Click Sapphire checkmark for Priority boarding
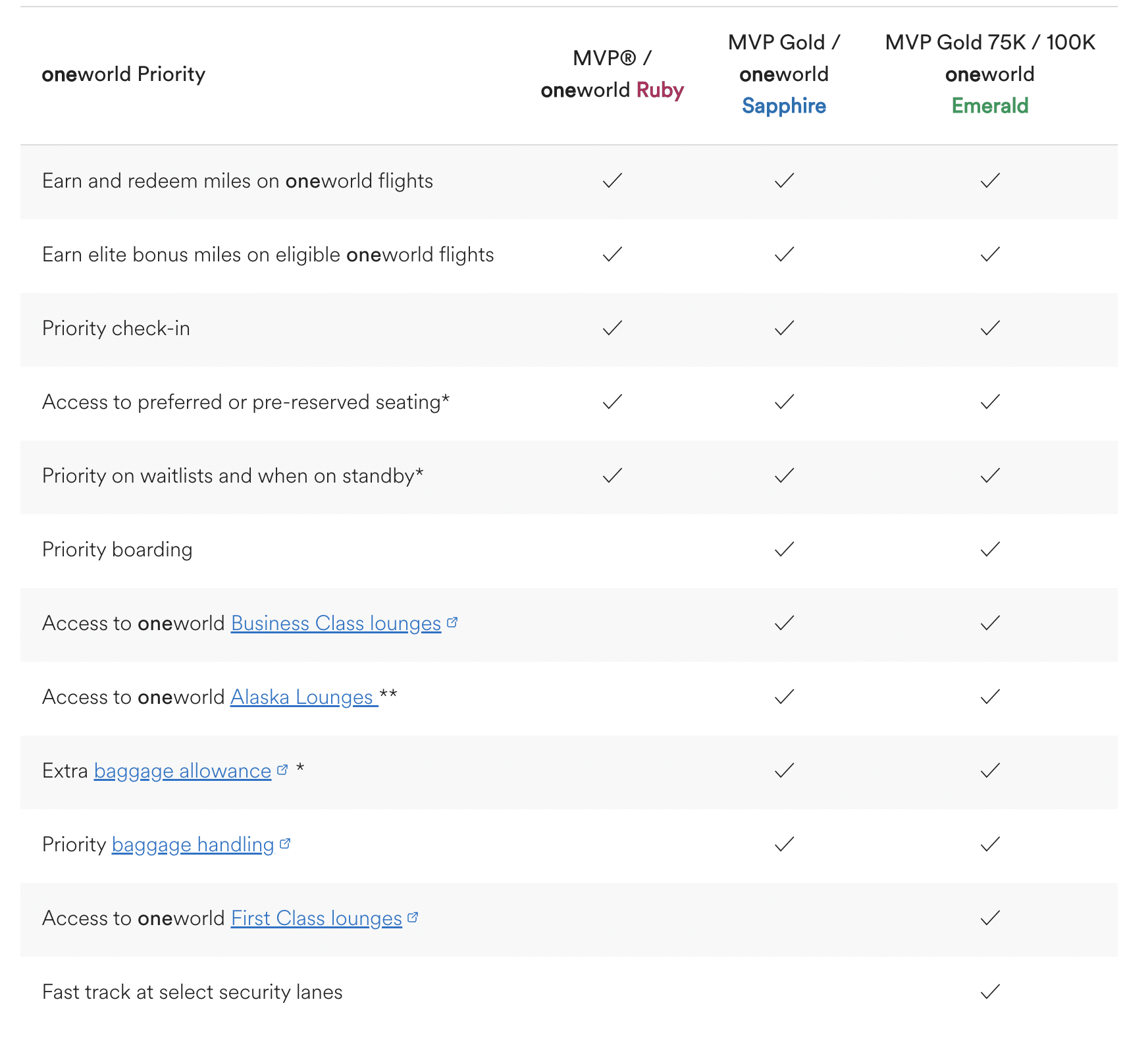This screenshot has width=1148, height=1064. [784, 549]
